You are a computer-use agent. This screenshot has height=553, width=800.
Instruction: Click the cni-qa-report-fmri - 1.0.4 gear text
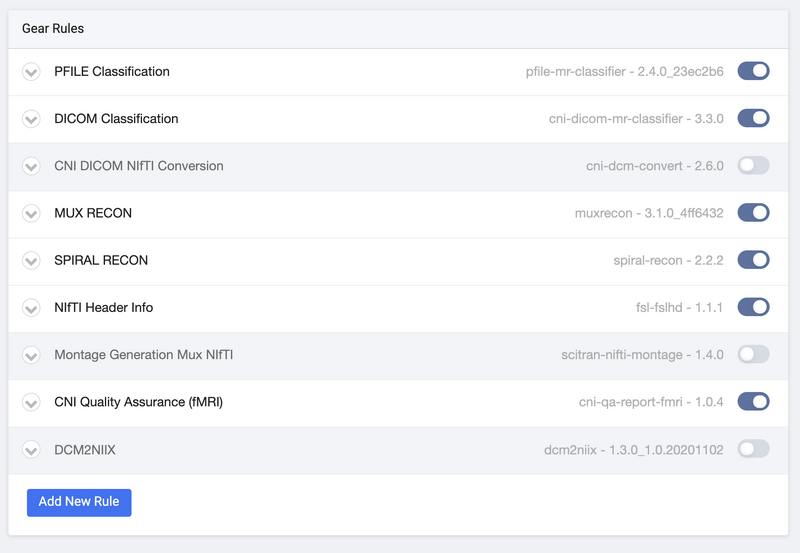click(x=651, y=402)
